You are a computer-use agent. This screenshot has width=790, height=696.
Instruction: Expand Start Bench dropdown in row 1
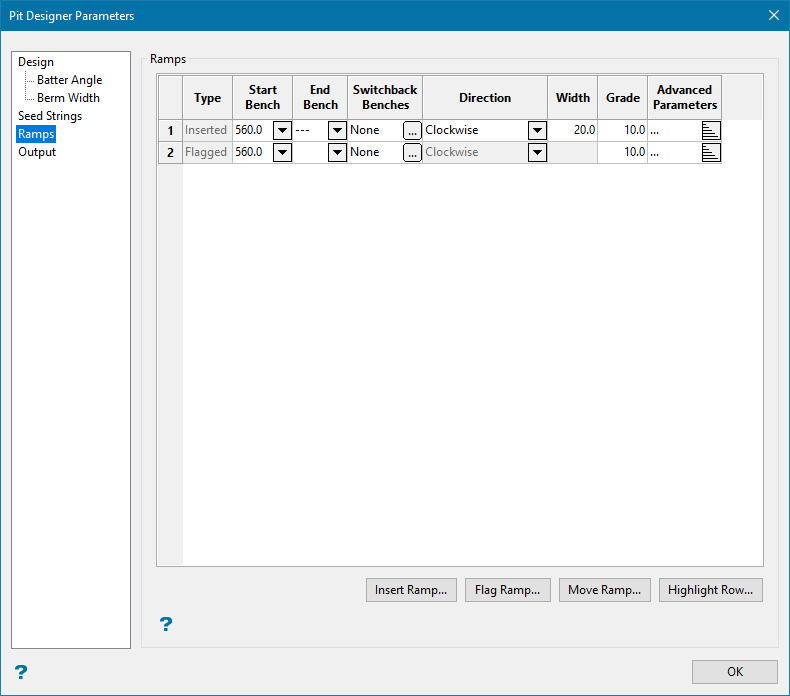[282, 130]
